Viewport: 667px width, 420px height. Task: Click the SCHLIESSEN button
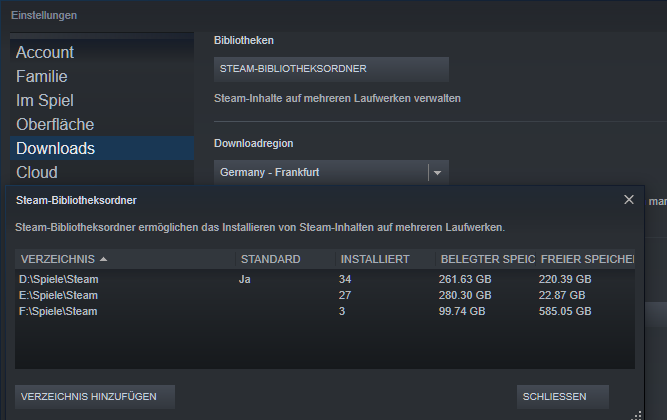[563, 397]
